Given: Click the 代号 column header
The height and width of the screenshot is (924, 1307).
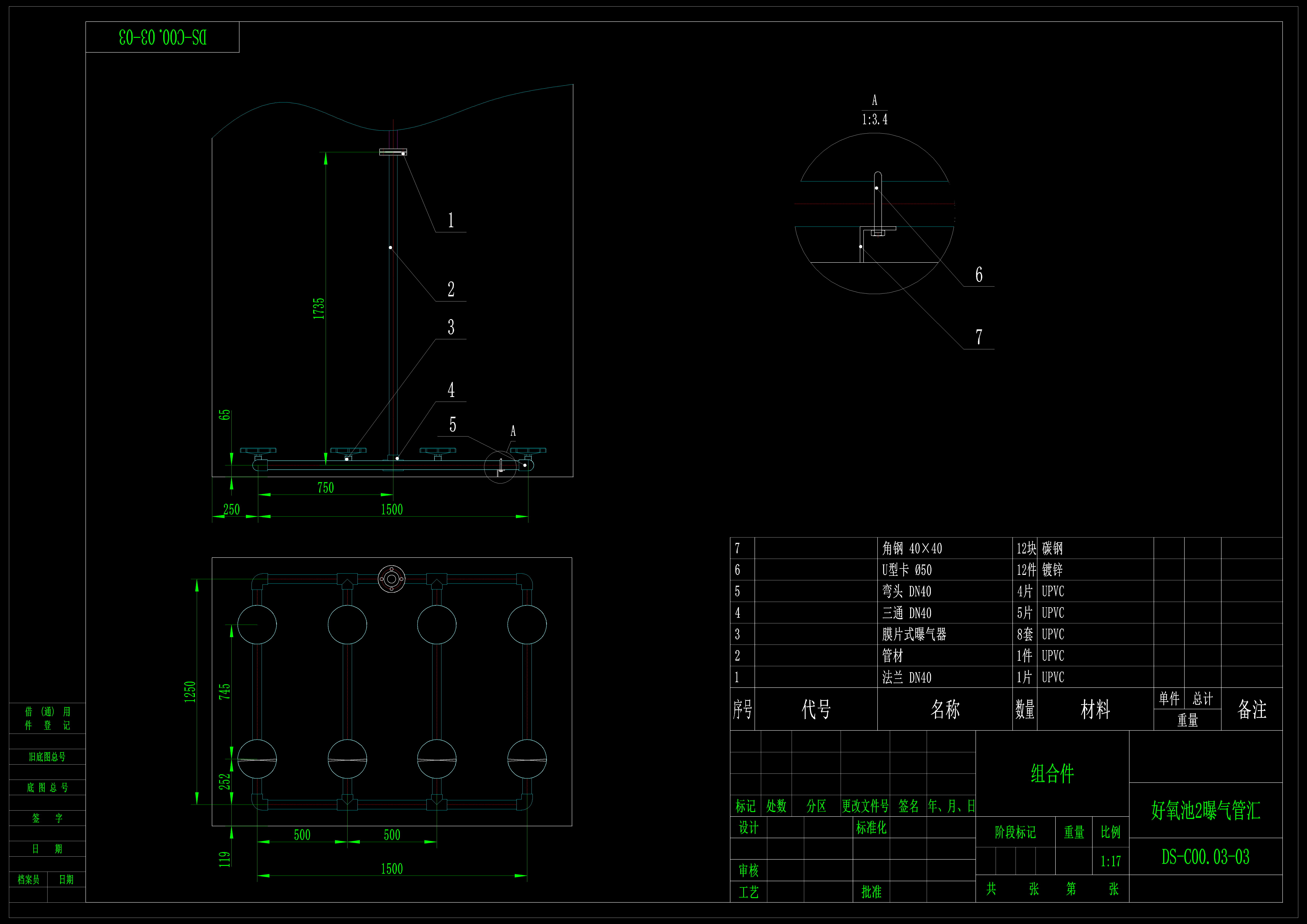Looking at the screenshot, I should tap(816, 709).
